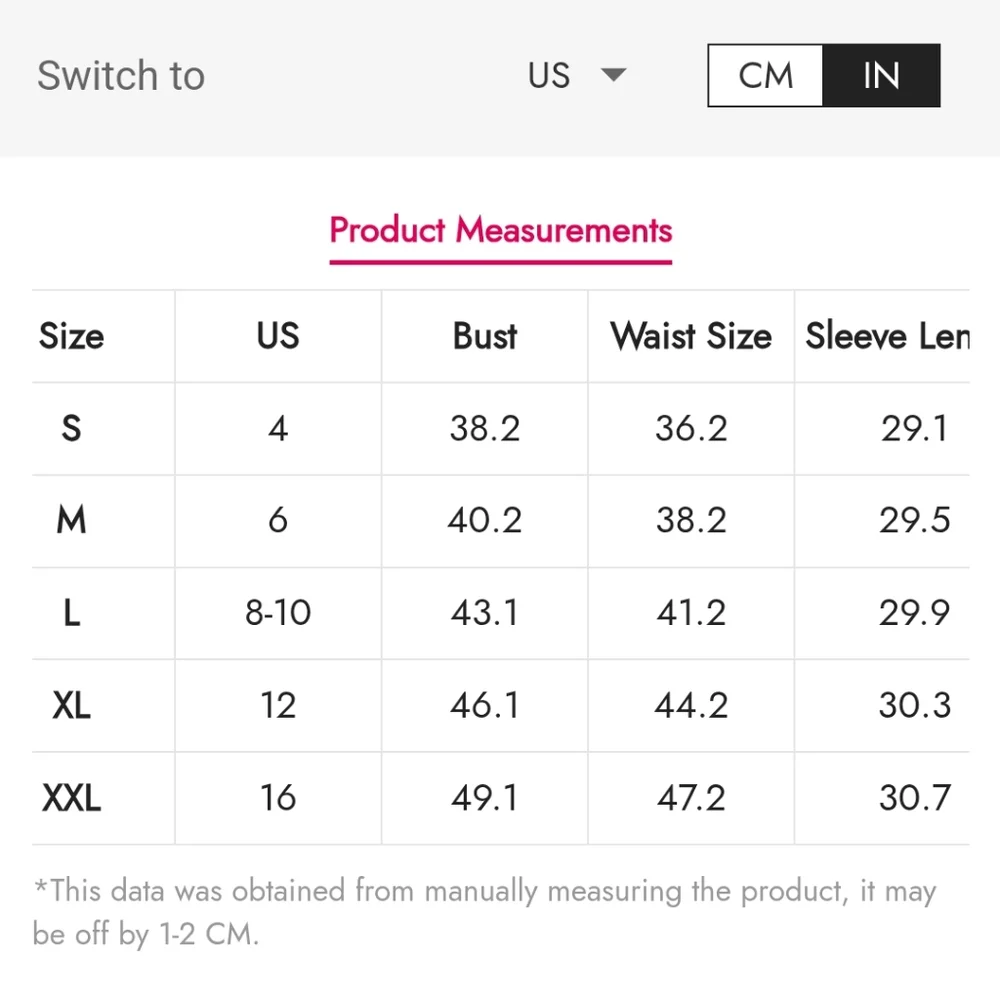The height and width of the screenshot is (1000, 1000).
Task: Select the XL size row label
Action: click(71, 706)
